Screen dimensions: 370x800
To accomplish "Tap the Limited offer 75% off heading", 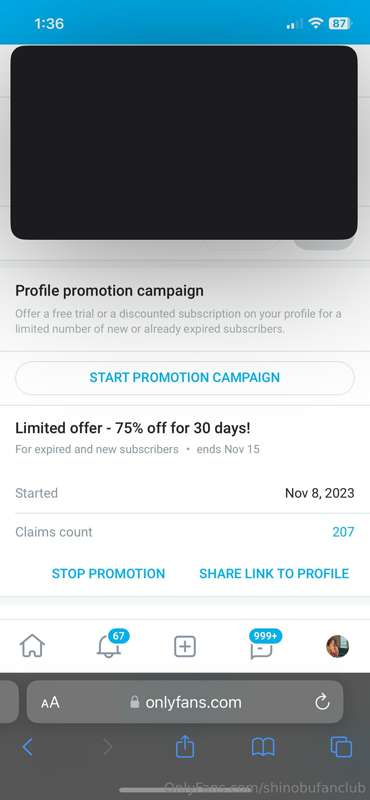I will [133, 428].
